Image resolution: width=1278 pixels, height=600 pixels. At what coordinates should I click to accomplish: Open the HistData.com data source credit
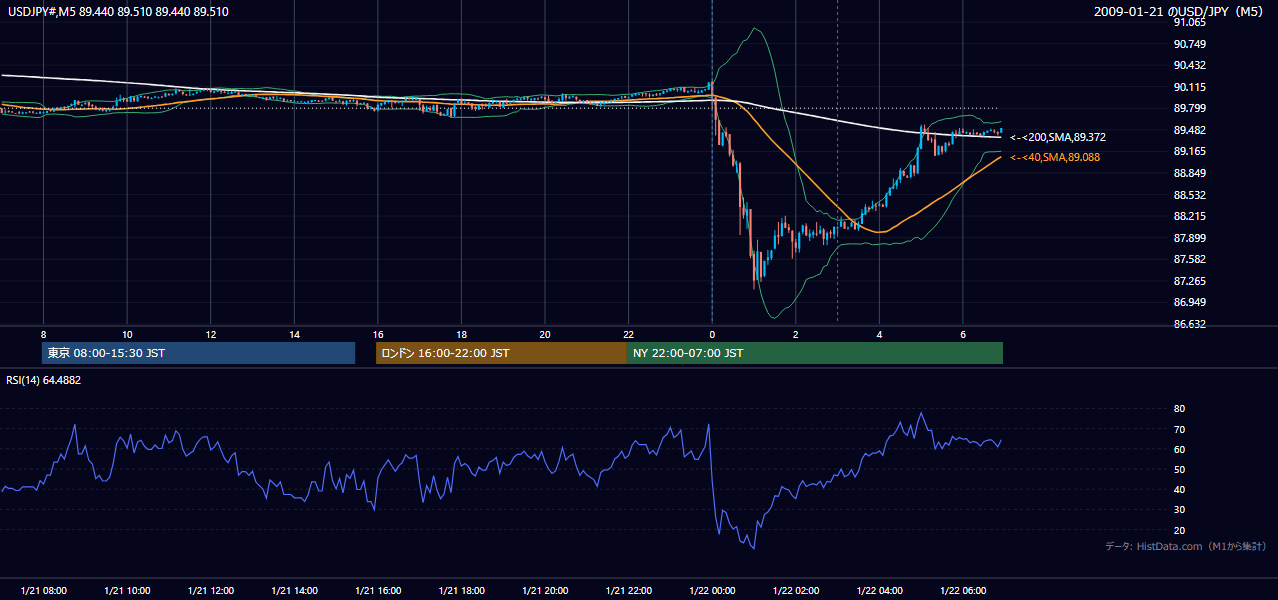pyautogui.click(x=1186, y=546)
